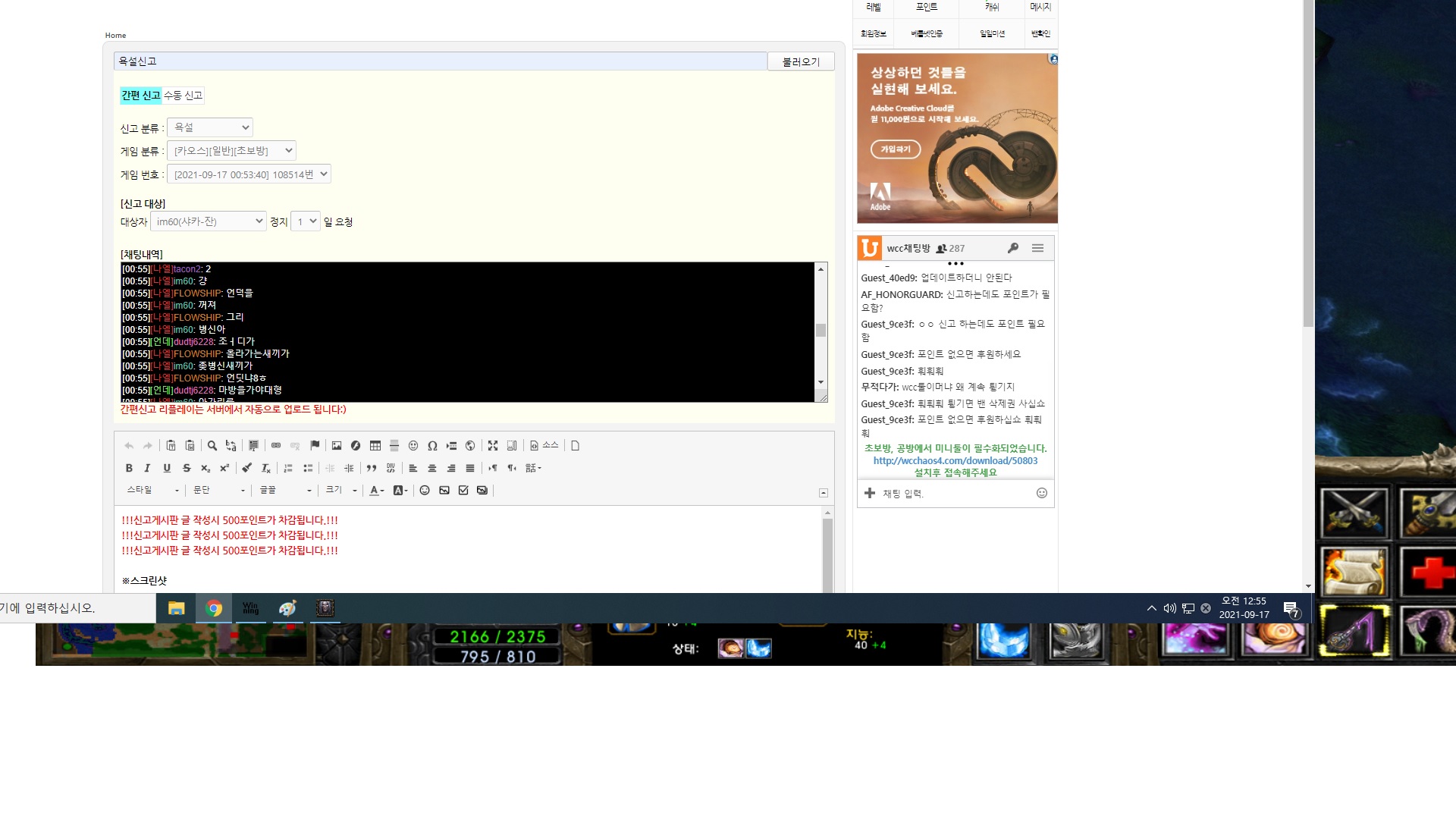
Task: Copy formatting with paintbrush icon
Action: 247,469
